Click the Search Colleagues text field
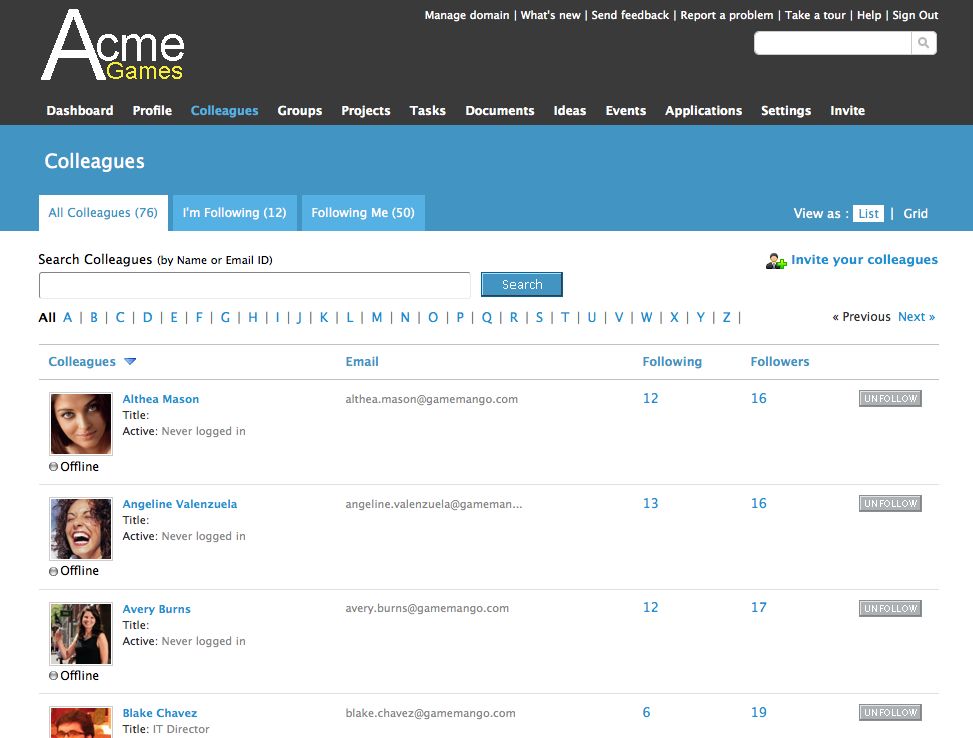 (x=254, y=286)
